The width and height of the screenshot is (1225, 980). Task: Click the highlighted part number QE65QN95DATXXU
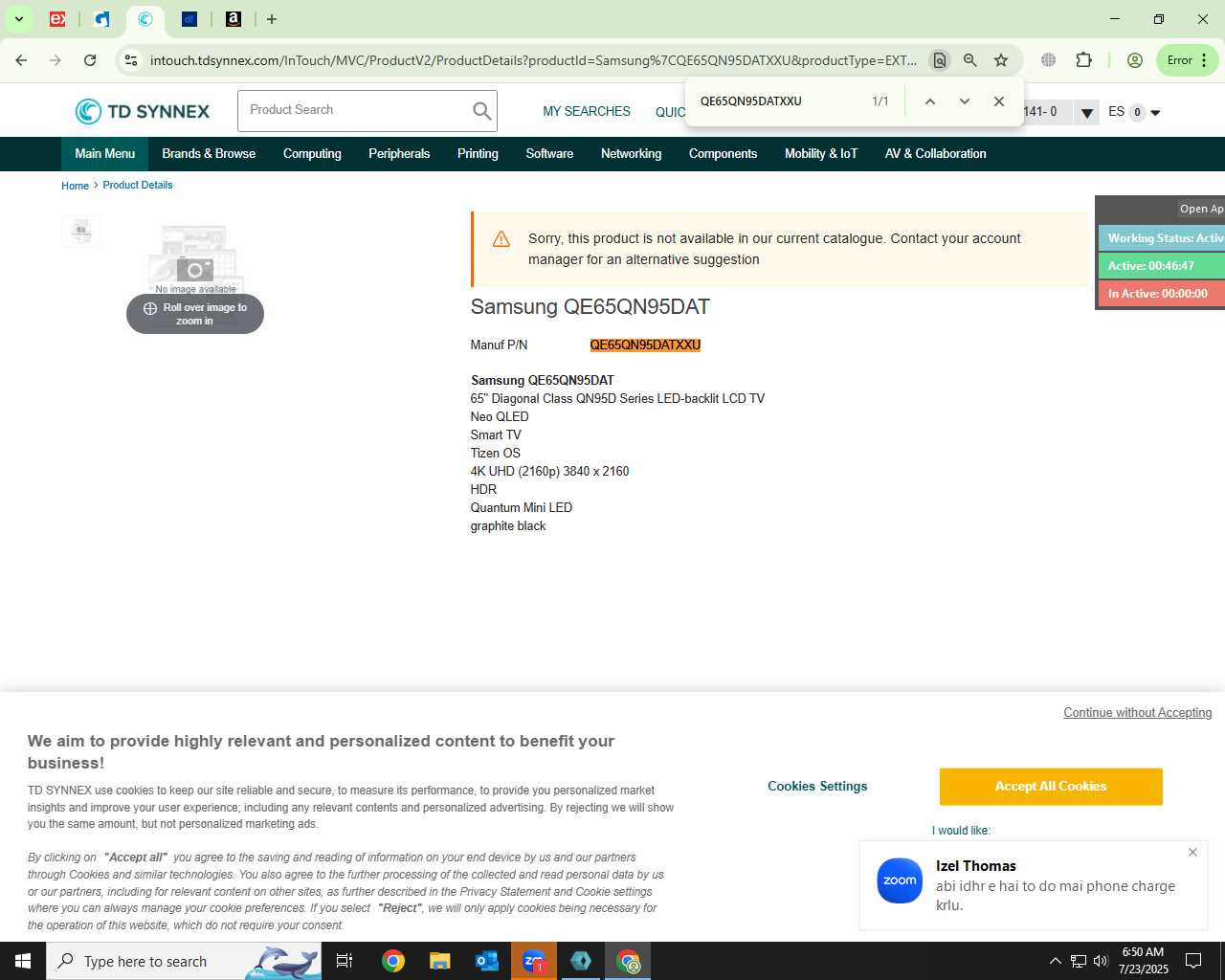pyautogui.click(x=645, y=345)
